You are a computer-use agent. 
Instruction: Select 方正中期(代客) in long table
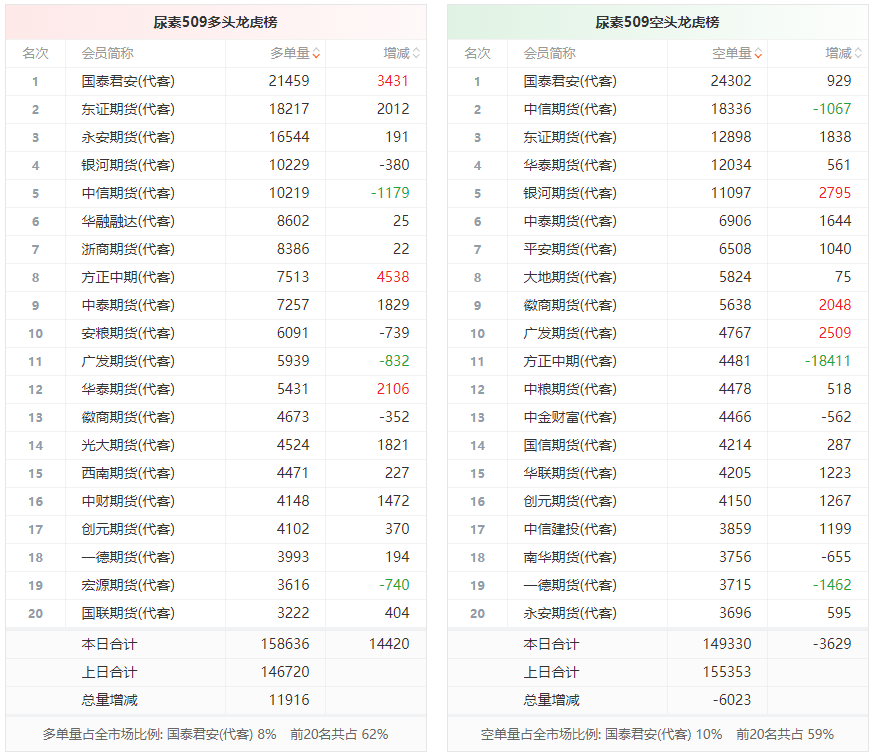(128, 277)
